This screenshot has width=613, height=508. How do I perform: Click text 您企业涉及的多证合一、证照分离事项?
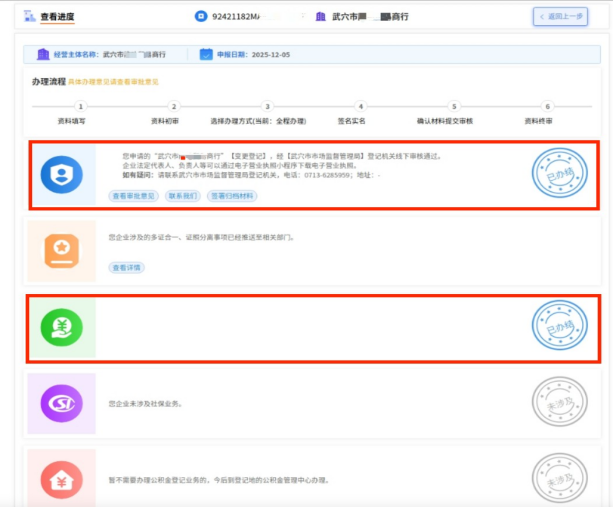[x=201, y=237]
